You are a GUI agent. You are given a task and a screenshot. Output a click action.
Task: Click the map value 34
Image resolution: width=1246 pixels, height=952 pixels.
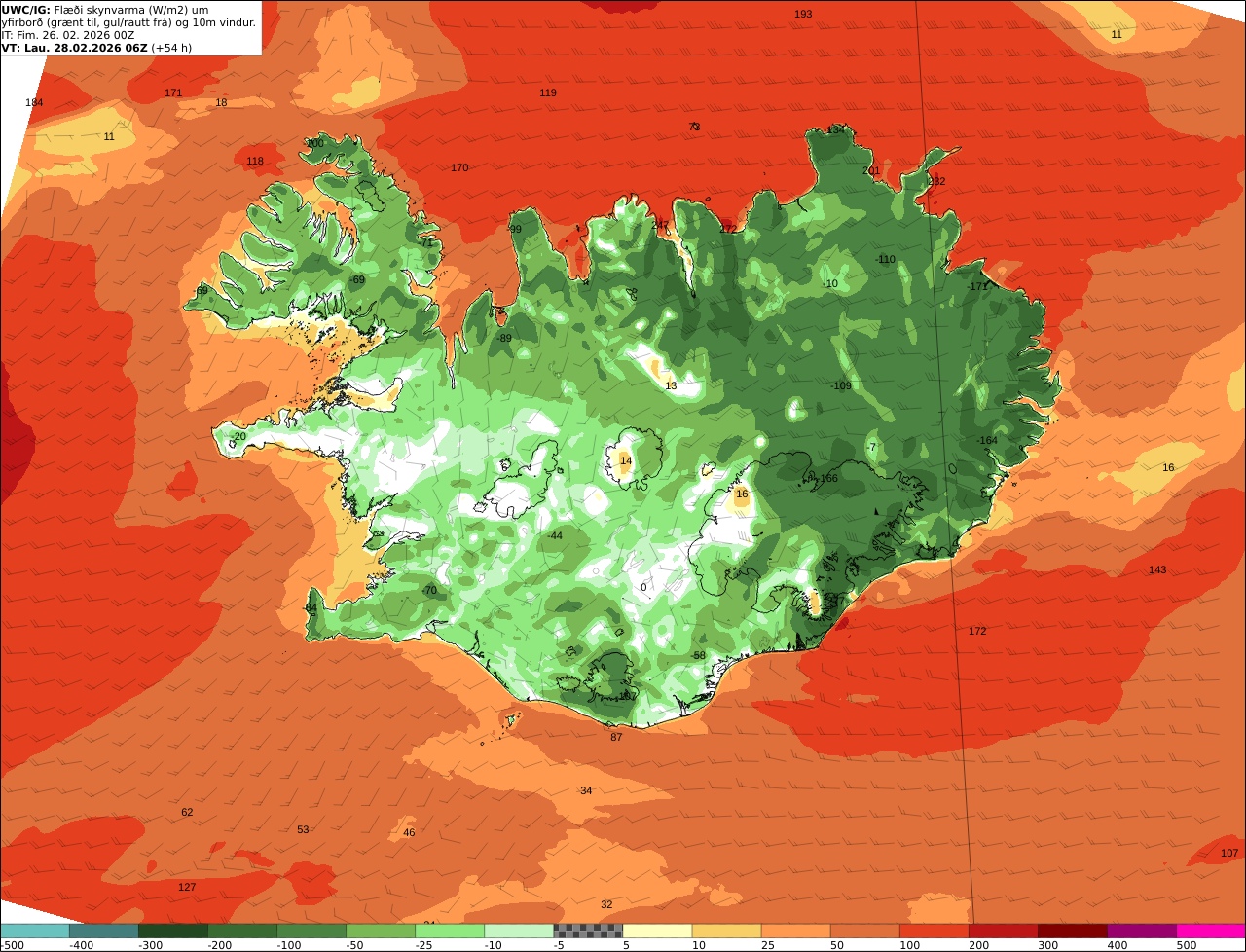tap(586, 790)
